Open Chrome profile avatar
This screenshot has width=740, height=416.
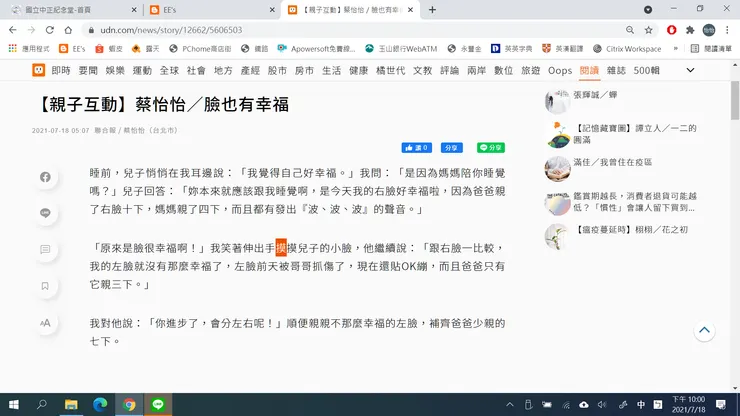pyautogui.click(x=709, y=30)
